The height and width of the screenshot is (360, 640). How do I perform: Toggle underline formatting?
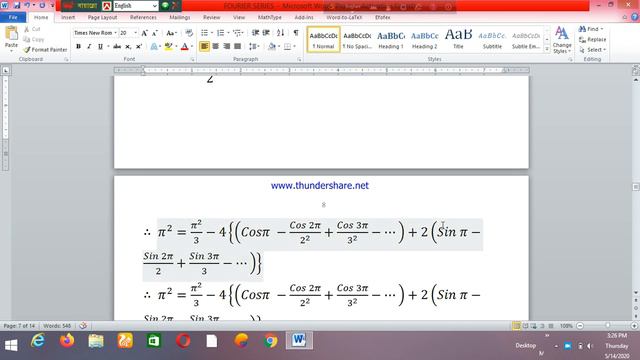click(100, 47)
